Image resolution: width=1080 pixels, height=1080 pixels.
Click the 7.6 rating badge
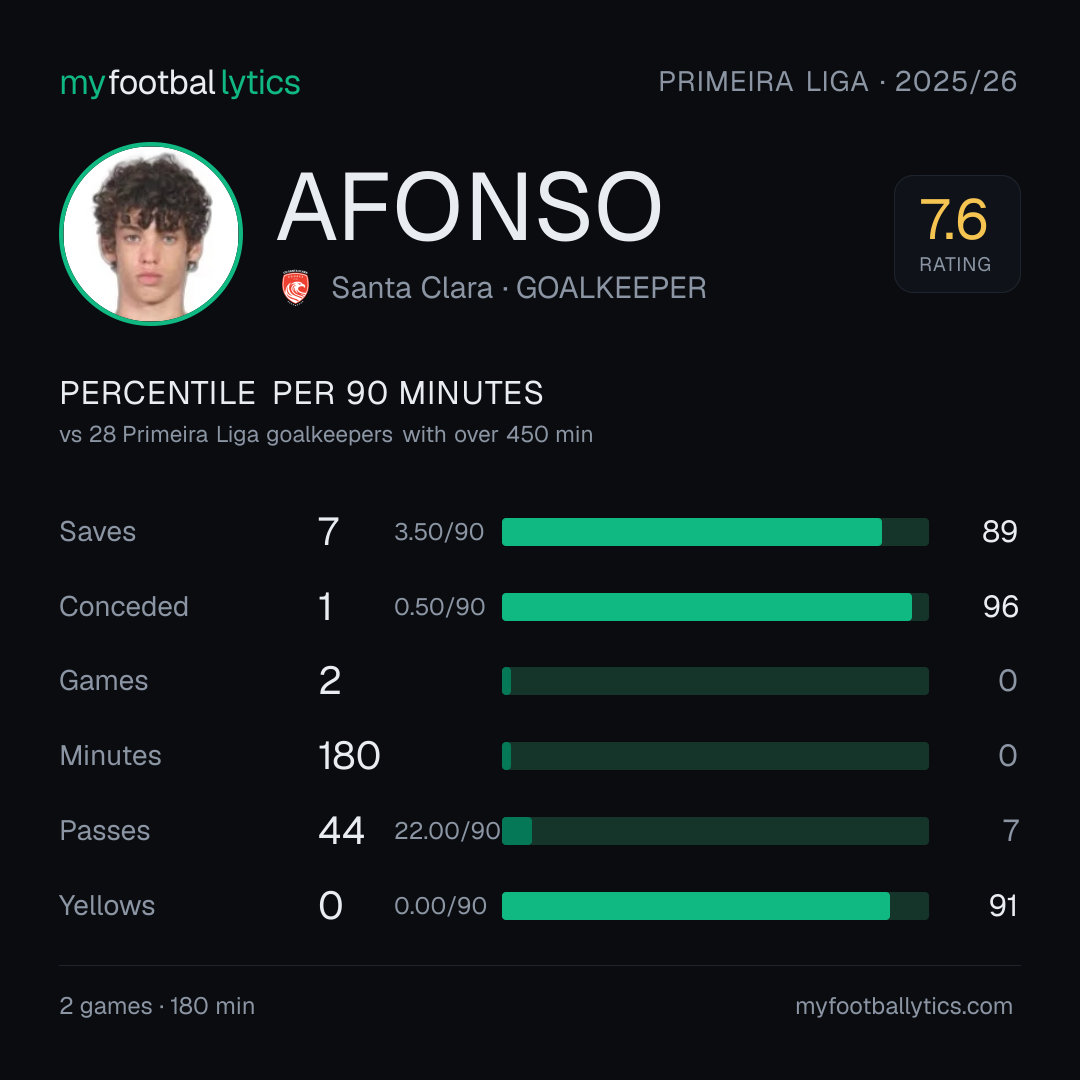pos(957,233)
